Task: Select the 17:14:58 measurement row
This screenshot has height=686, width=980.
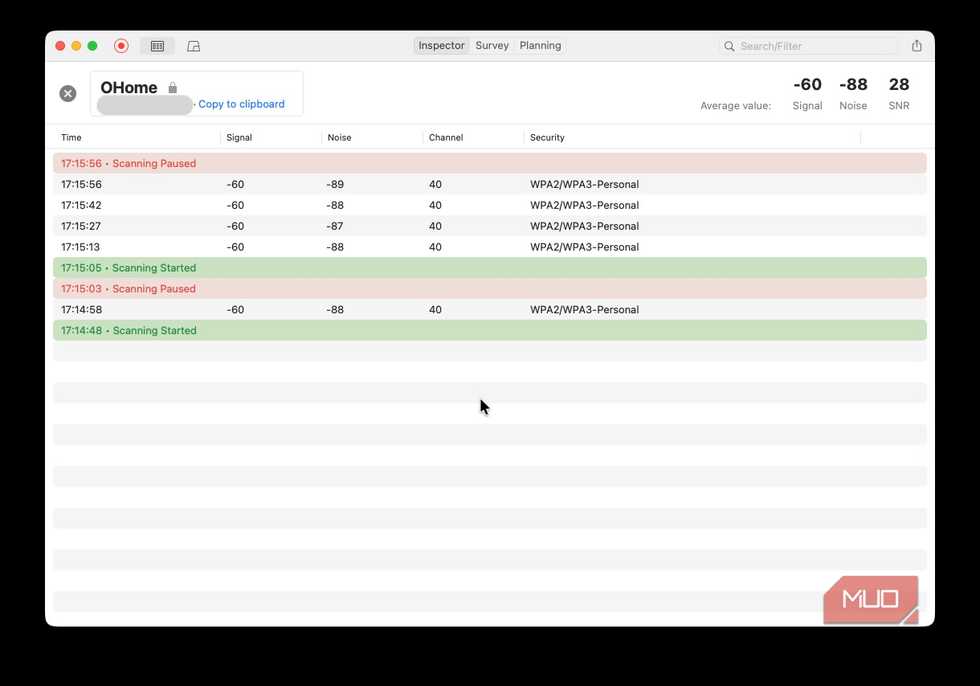Action: click(x=489, y=309)
